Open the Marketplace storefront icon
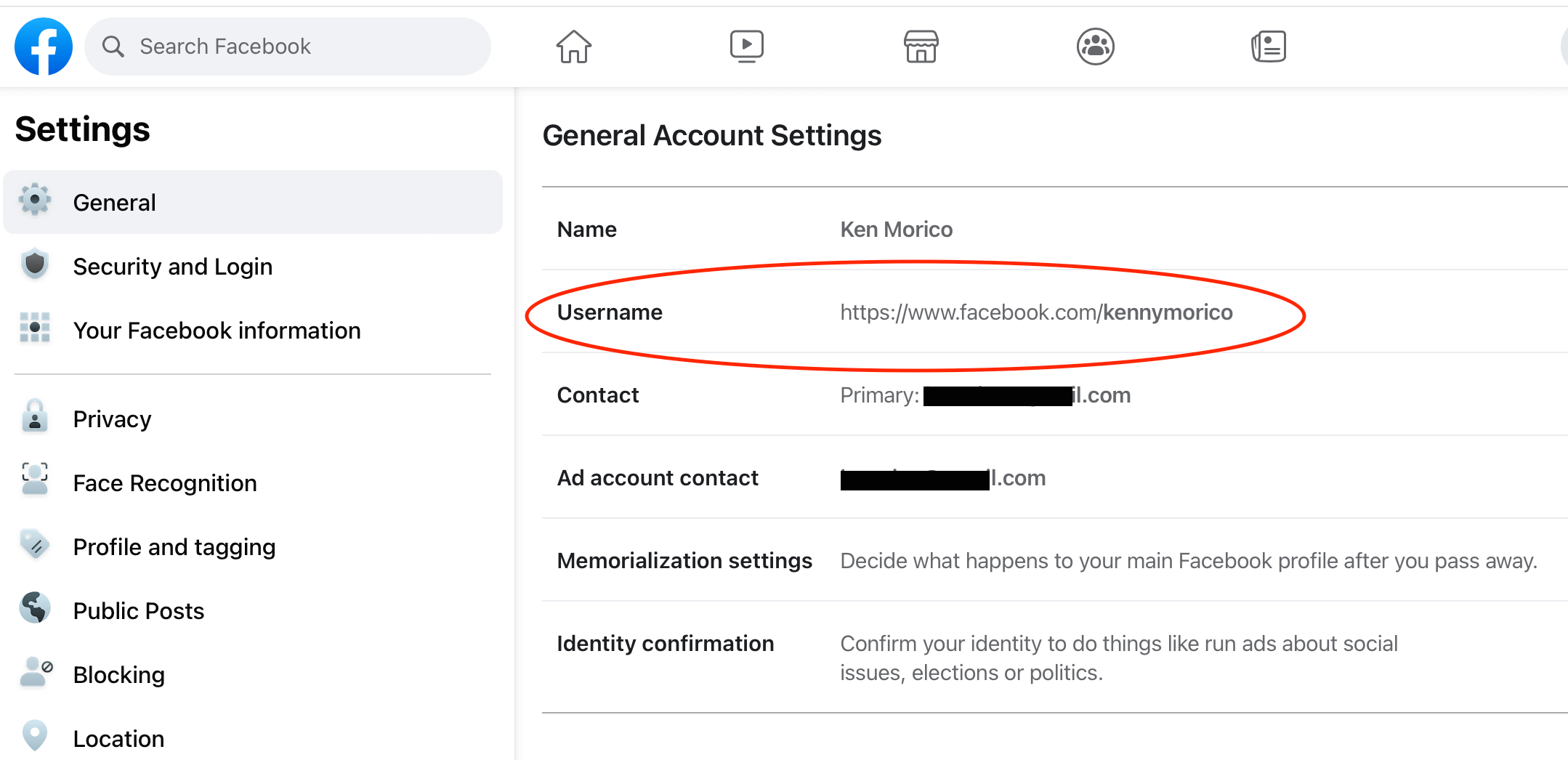1568x760 pixels. (921, 46)
